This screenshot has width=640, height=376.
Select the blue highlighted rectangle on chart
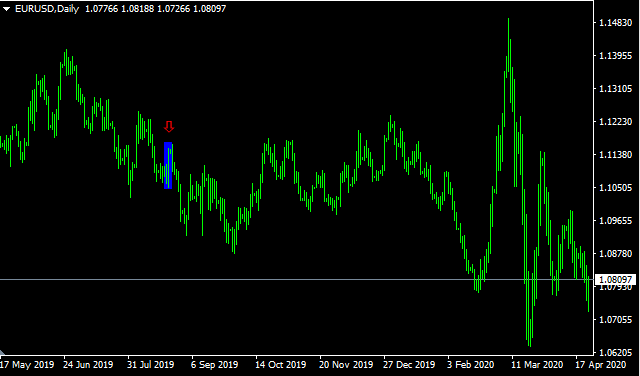point(168,165)
